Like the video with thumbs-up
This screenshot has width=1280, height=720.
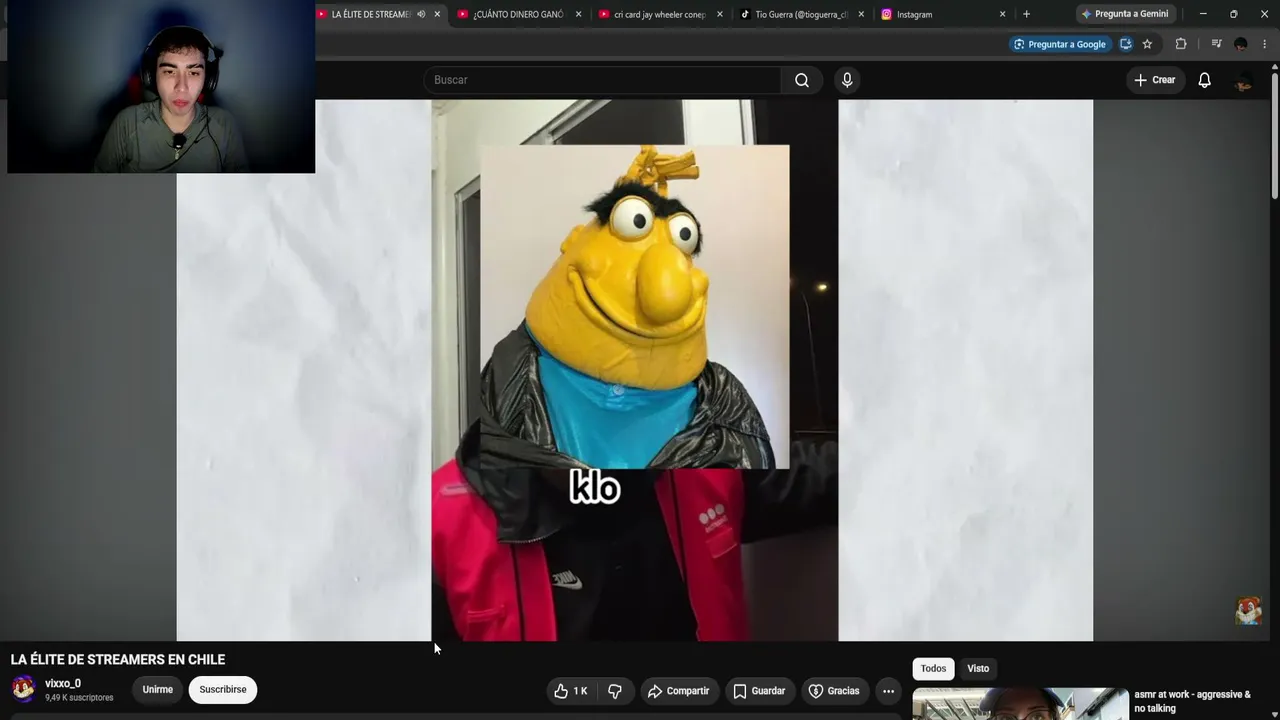[571, 691]
